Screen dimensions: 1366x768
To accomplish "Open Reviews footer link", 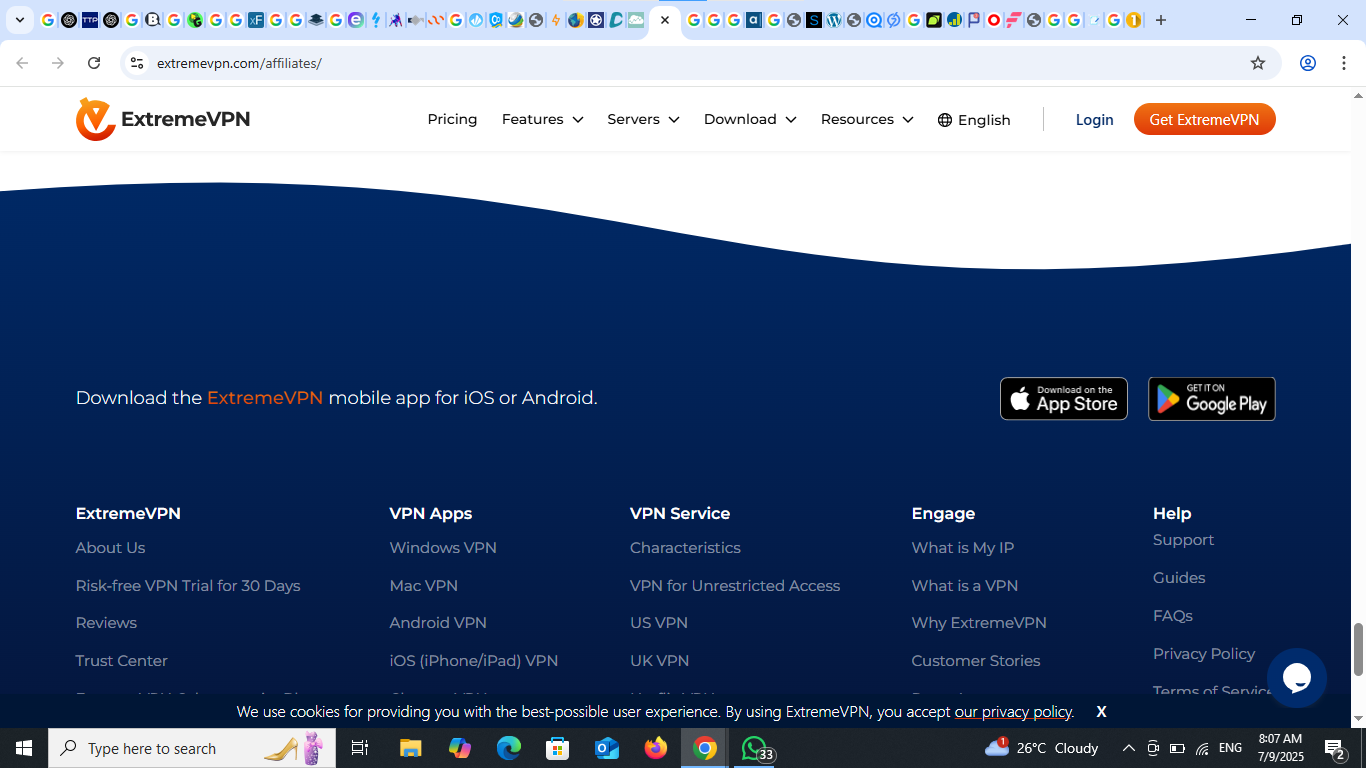I will pos(106,623).
